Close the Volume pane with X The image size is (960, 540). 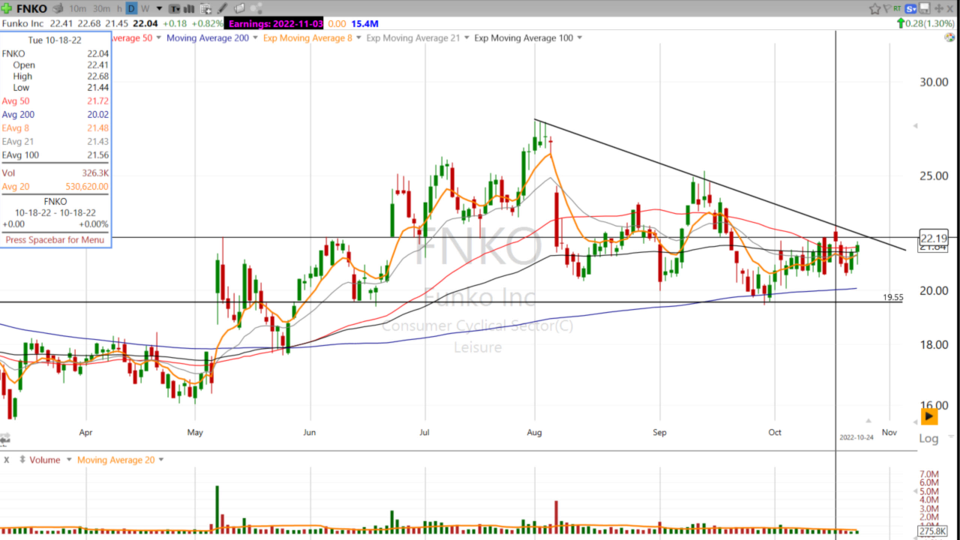[7, 460]
